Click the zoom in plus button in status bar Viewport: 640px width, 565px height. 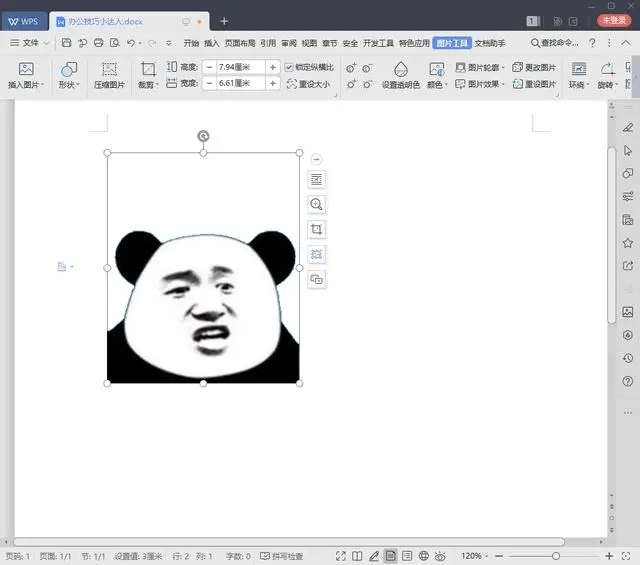[x=609, y=556]
